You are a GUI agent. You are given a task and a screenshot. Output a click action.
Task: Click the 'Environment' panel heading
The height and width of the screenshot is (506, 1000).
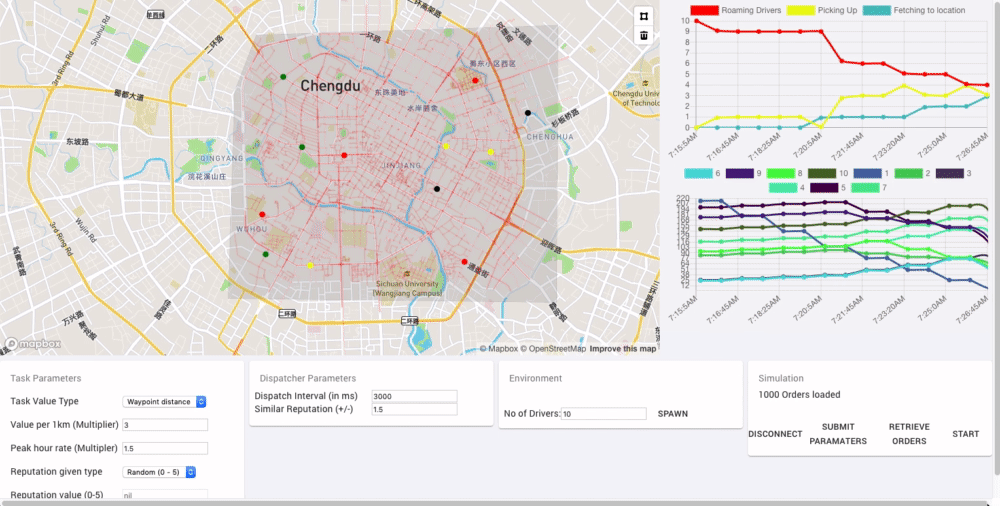click(x=536, y=378)
